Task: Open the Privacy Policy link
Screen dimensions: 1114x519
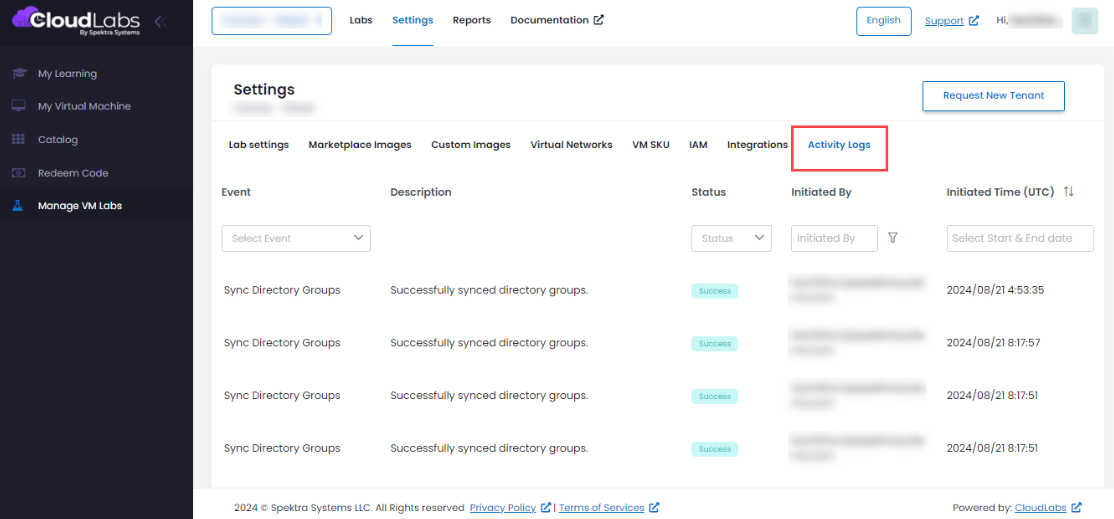Action: point(503,508)
